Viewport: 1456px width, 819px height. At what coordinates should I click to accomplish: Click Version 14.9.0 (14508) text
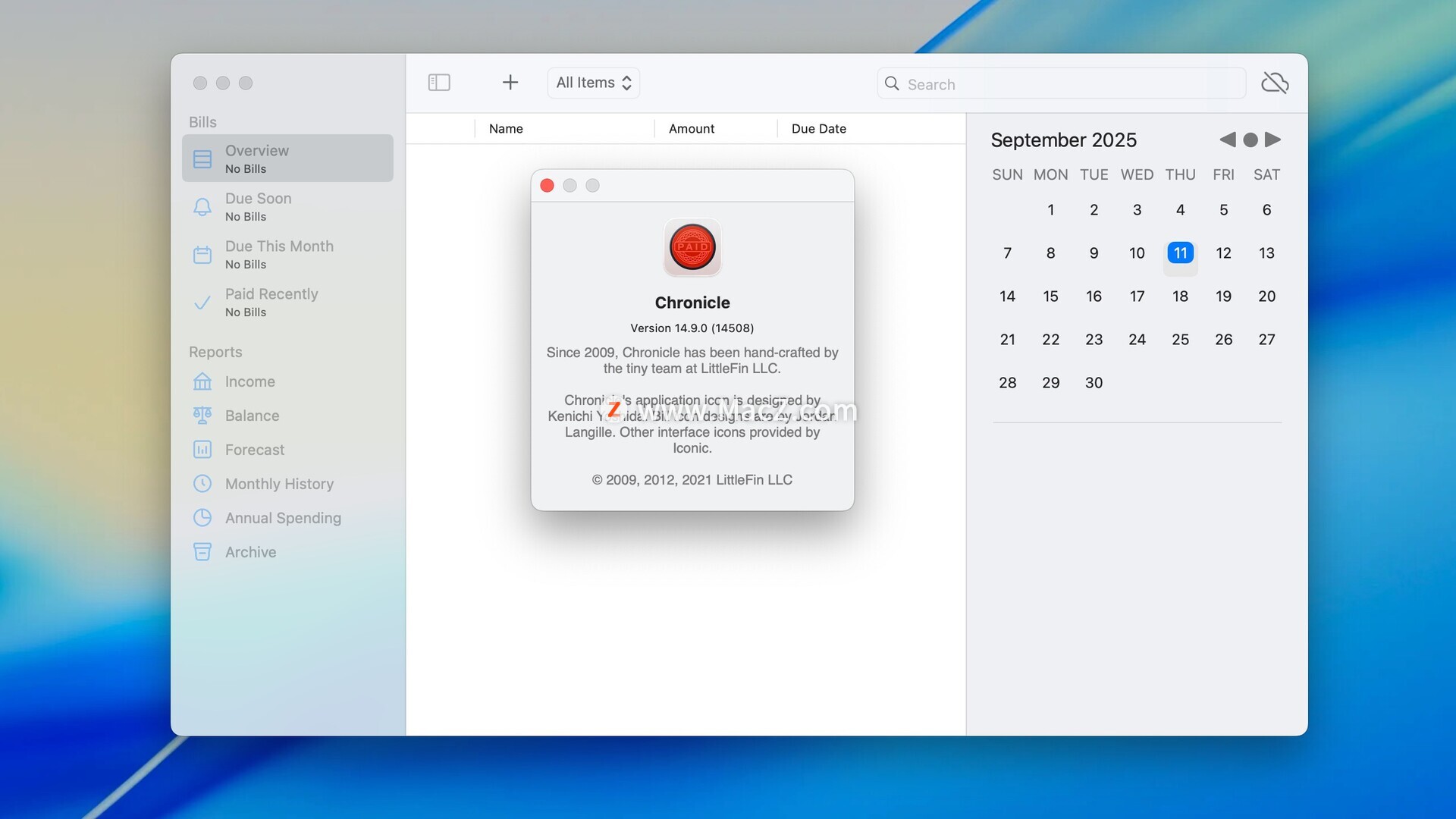[692, 328]
